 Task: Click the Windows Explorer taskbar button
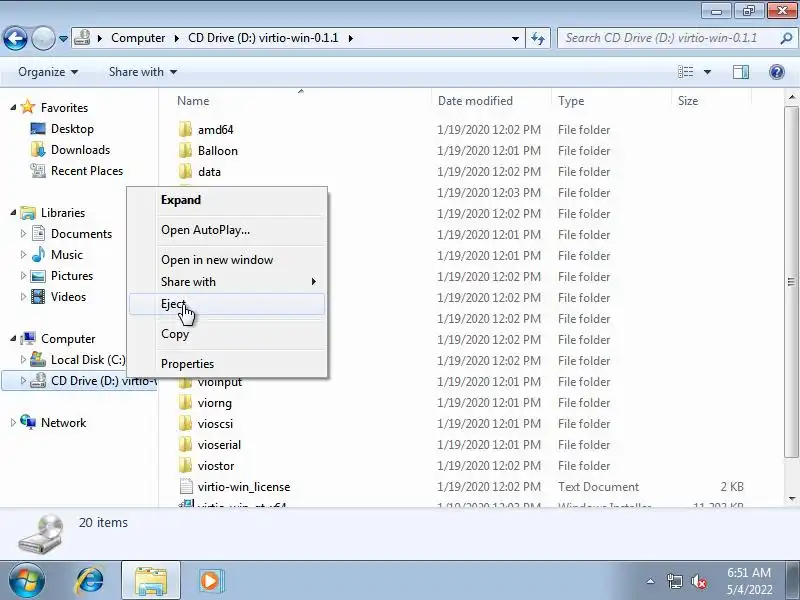151,581
